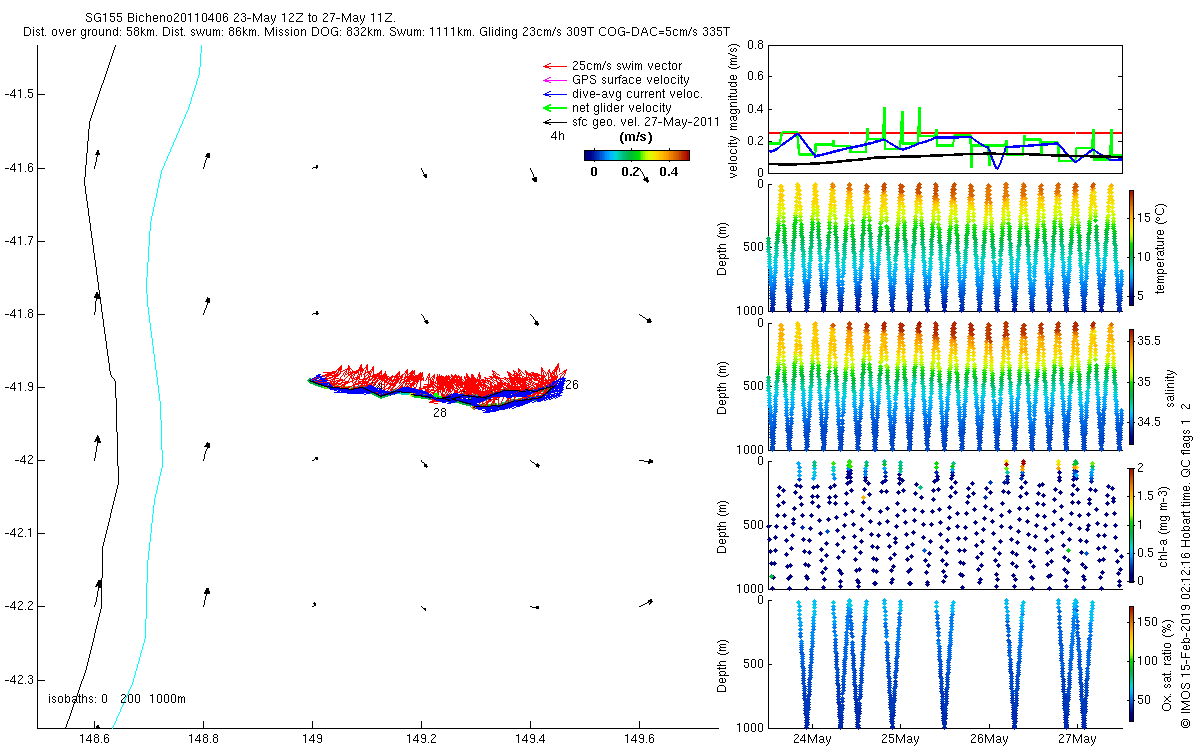Select the track marker labeled 28

pyautogui.click(x=439, y=412)
